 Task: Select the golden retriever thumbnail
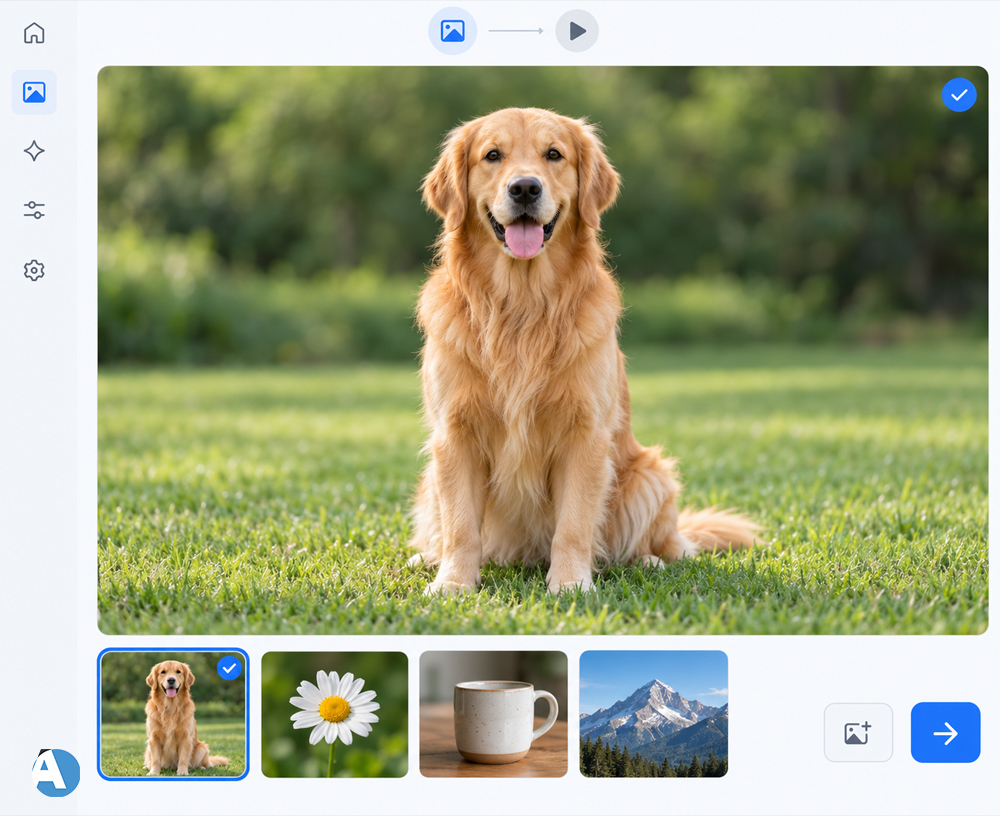point(173,714)
